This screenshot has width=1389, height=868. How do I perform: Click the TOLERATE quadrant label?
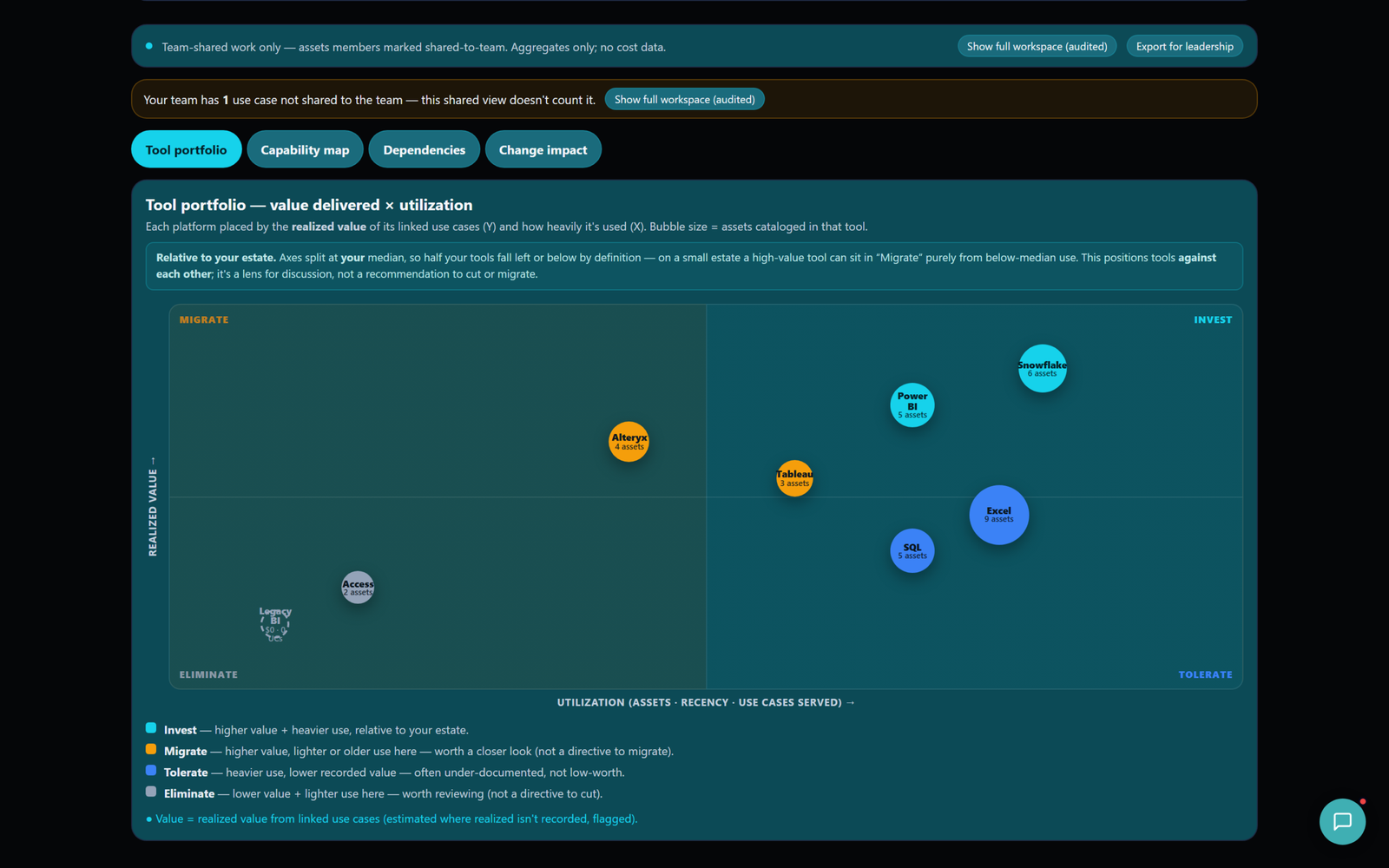pyautogui.click(x=1205, y=674)
